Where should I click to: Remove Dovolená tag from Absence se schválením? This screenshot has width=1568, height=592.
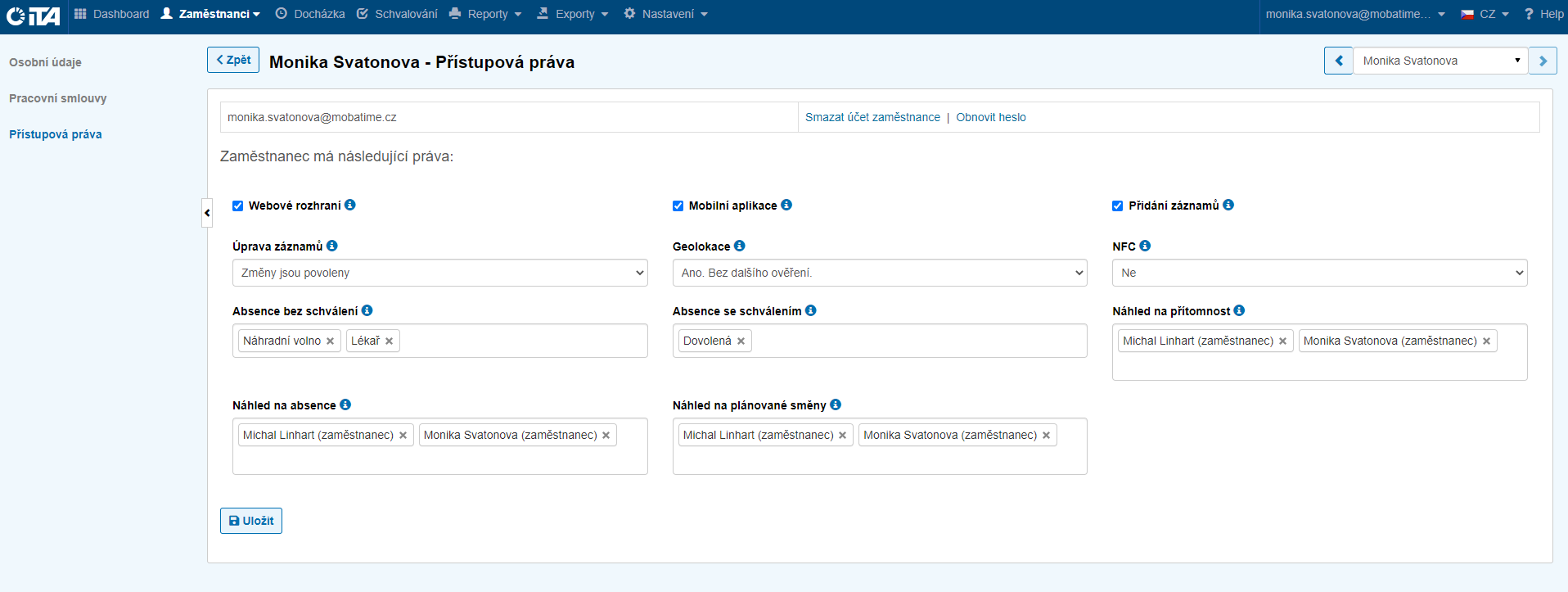741,341
